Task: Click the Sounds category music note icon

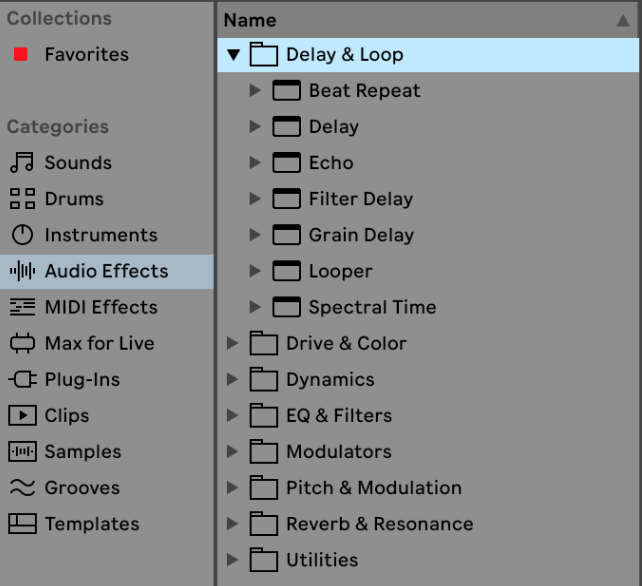Action: (x=22, y=163)
